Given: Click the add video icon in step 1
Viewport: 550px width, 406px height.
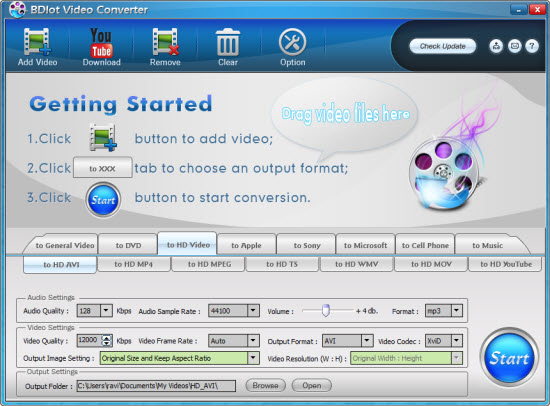Looking at the screenshot, I should pos(102,137).
